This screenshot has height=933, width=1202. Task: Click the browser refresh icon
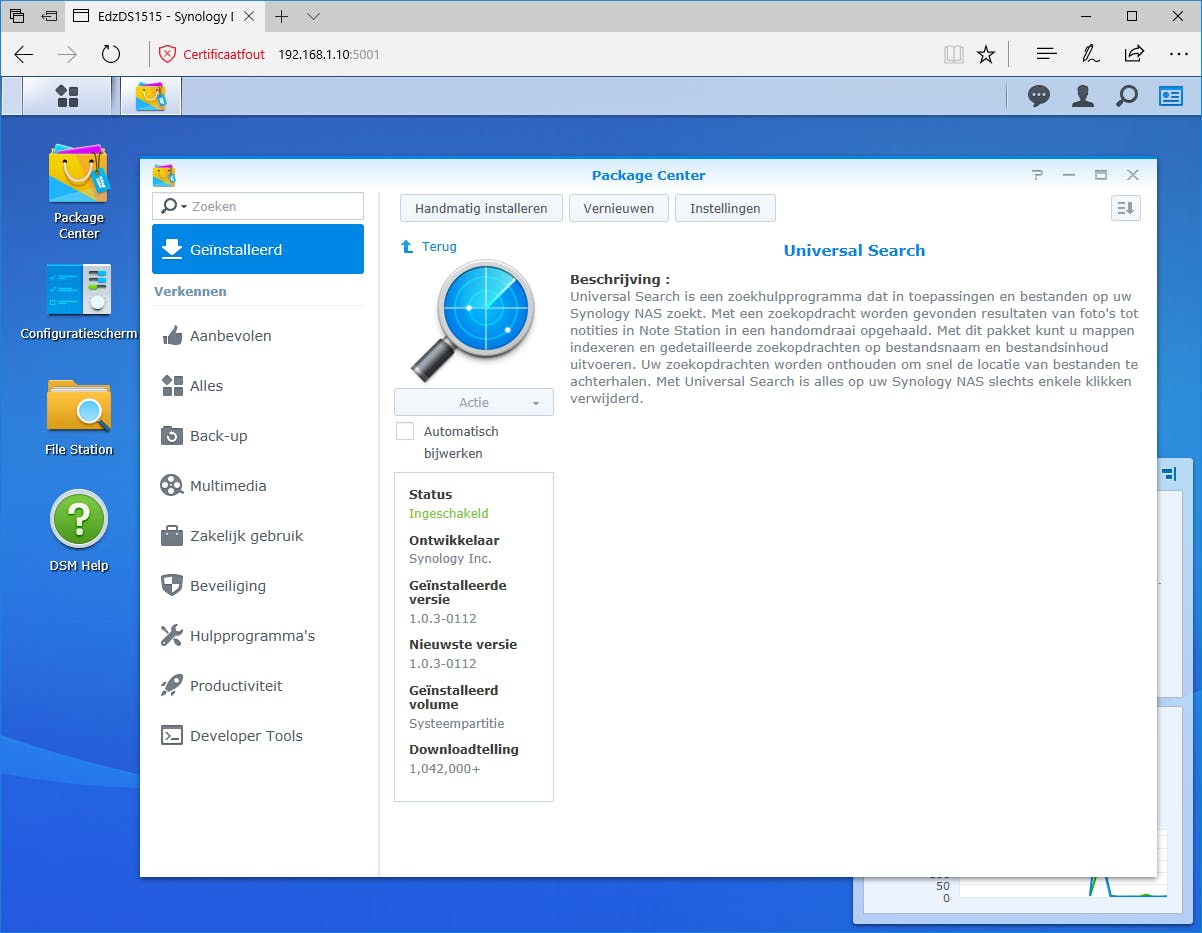(111, 54)
